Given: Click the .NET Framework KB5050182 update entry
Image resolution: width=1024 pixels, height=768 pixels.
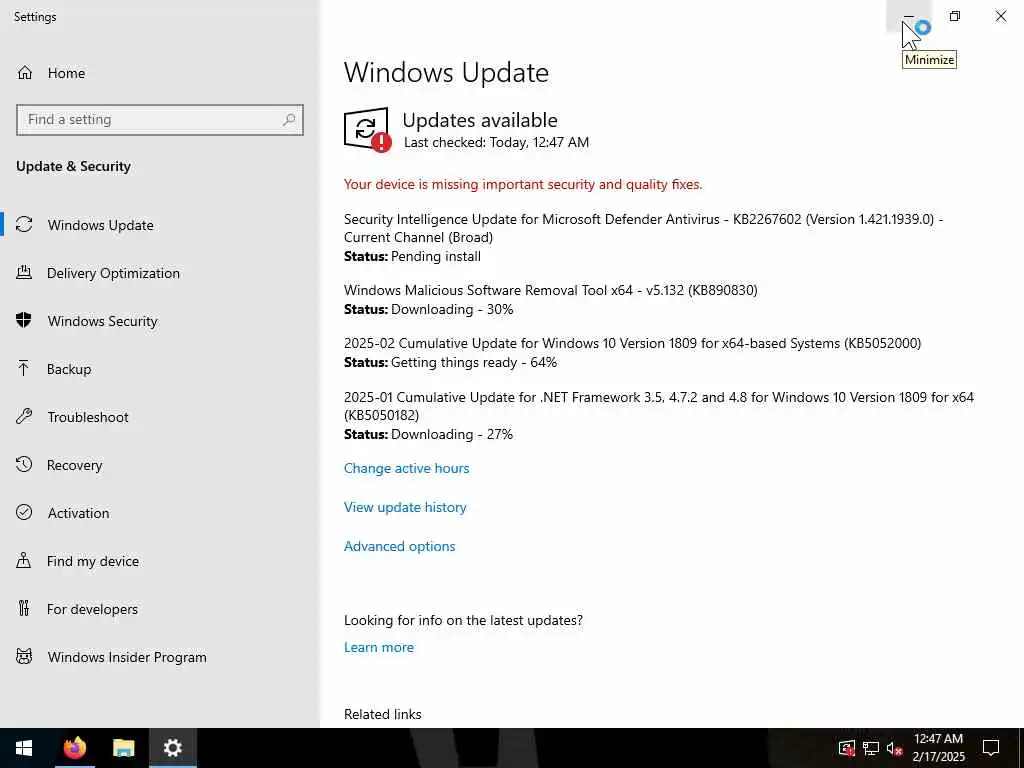Looking at the screenshot, I should (659, 406).
